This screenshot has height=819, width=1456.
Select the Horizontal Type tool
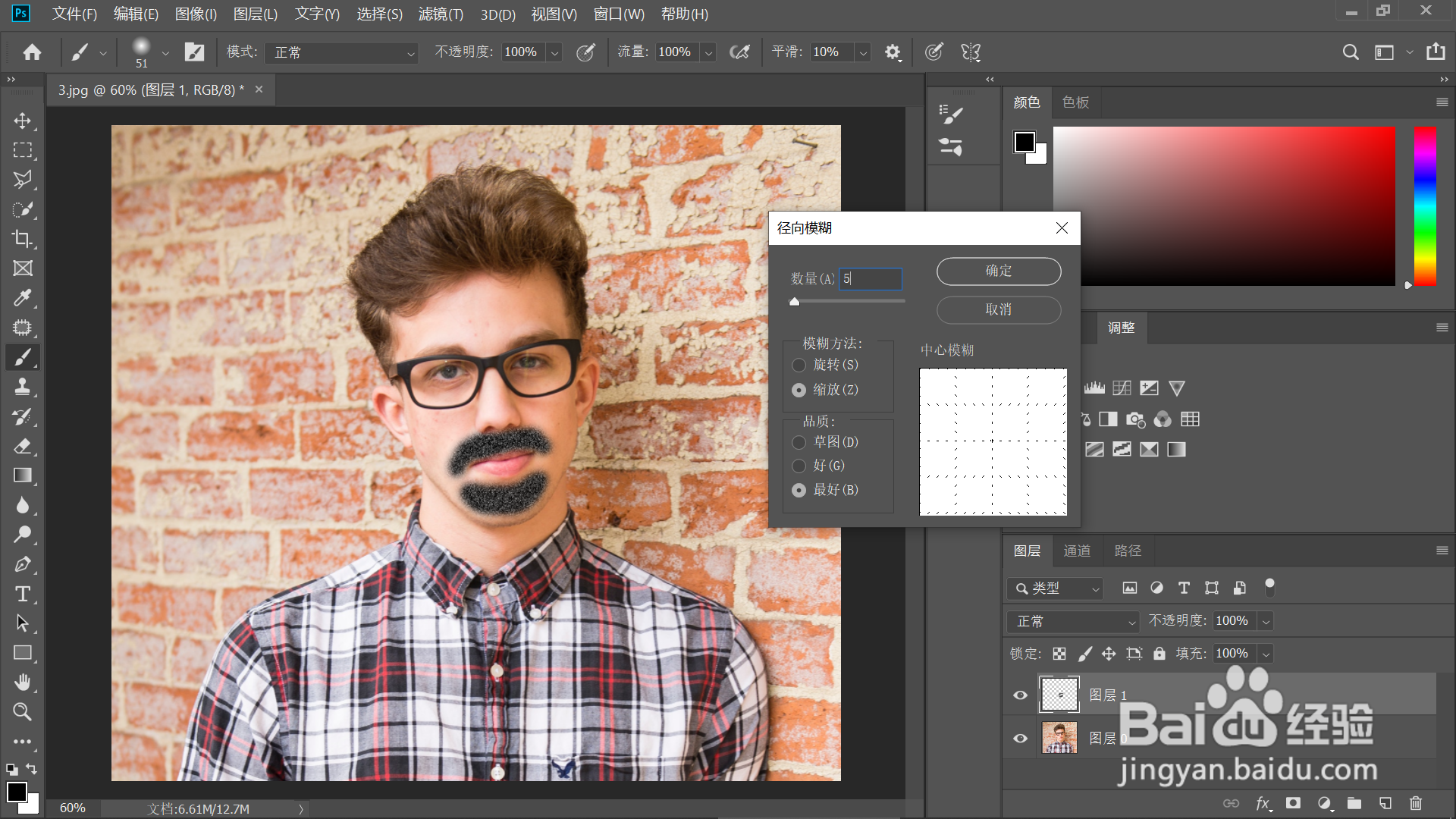point(22,594)
